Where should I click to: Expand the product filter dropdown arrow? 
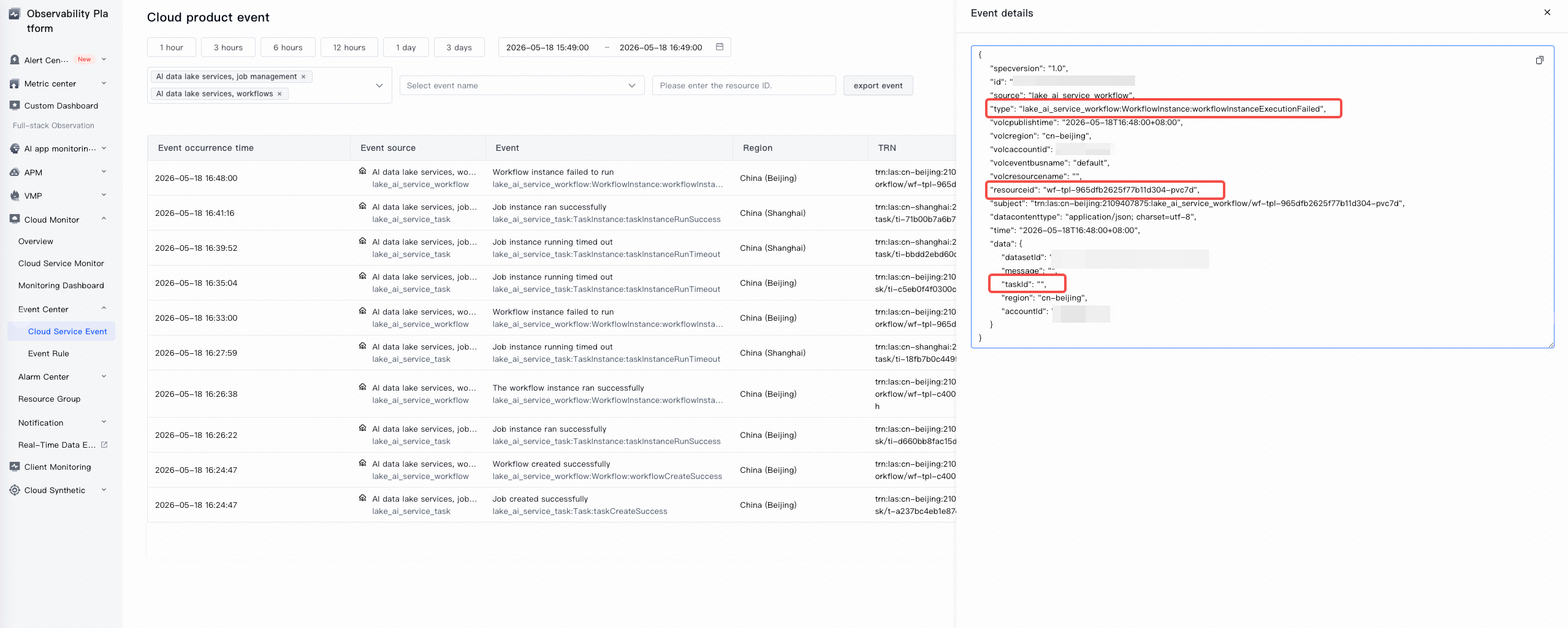[x=379, y=85]
